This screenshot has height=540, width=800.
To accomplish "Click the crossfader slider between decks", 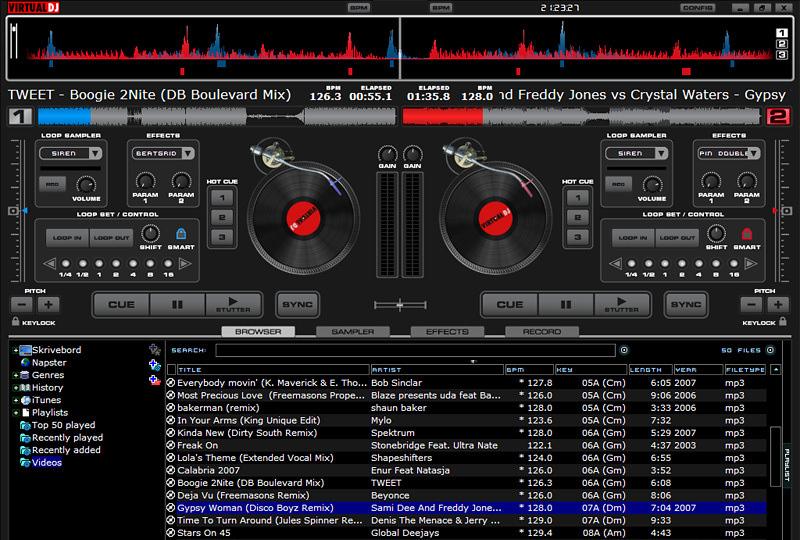I will [400, 305].
